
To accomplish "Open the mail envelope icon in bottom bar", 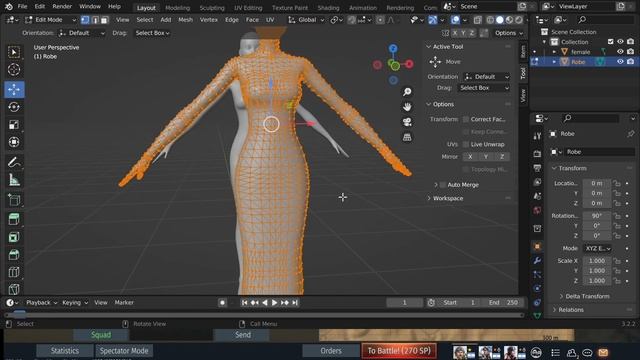I will click(603, 352).
